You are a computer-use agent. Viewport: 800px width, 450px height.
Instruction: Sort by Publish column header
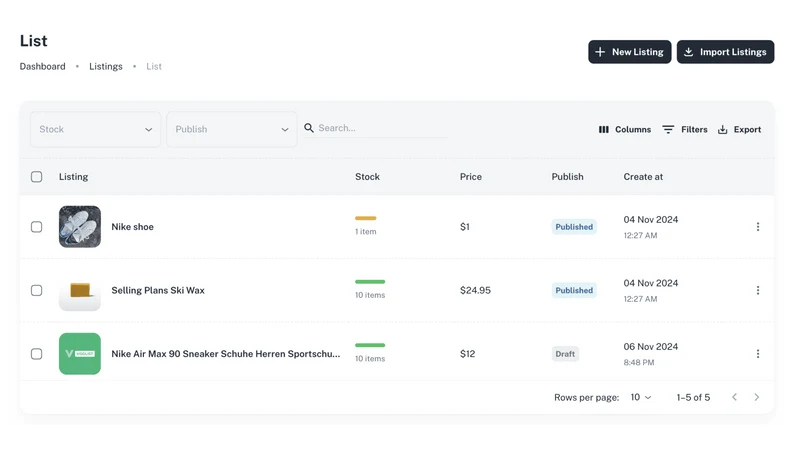[x=567, y=177]
